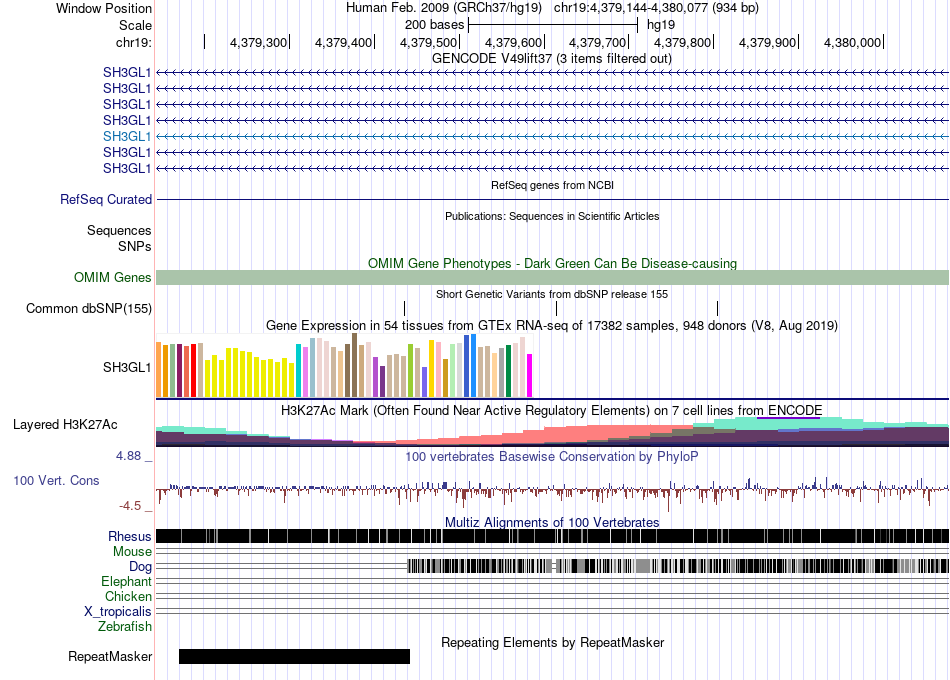Image resolution: width=950 pixels, height=680 pixels.
Task: Click the SH3GL1 label beside the GTEx chart
Action: [127, 367]
